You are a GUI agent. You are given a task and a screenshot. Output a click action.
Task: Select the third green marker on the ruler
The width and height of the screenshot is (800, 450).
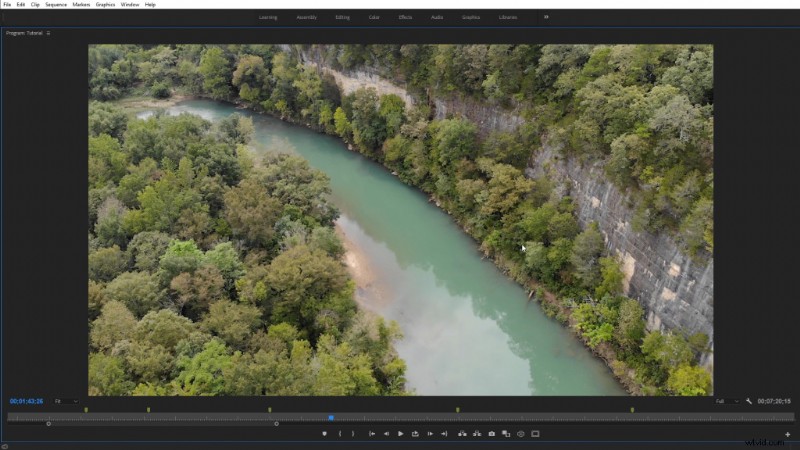270,410
